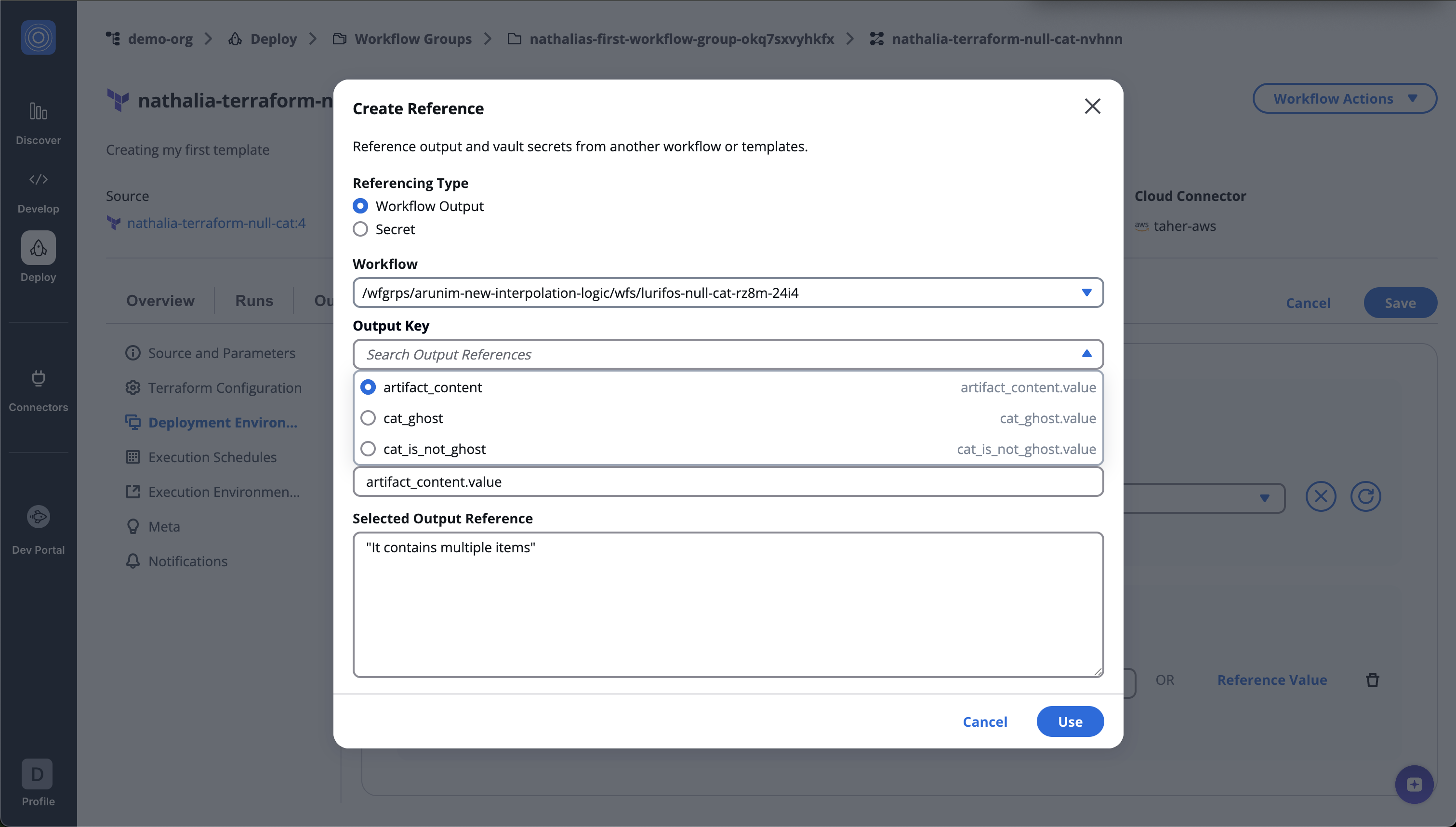Screen dimensions: 1456x827
Task: Switch to the Runs tab
Action: coord(254,301)
